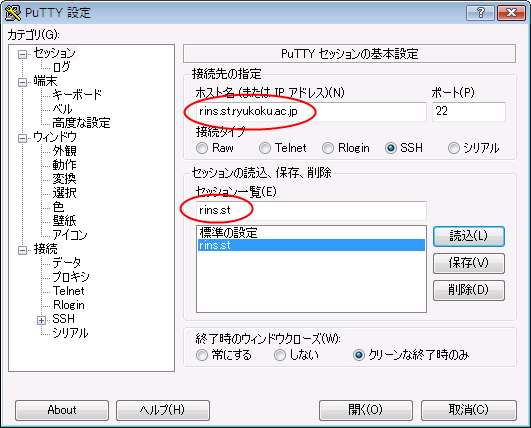Collapse the 端末 tree node
Screen dimensions: 531x428
click(x=22, y=82)
